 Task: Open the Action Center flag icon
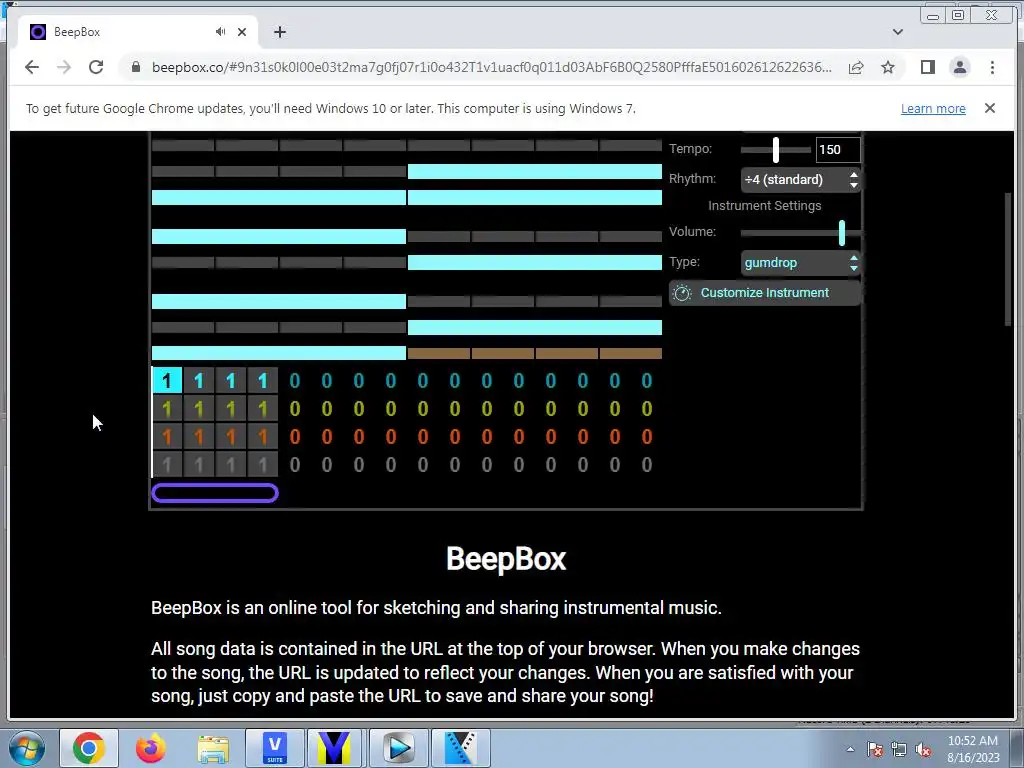coord(875,750)
